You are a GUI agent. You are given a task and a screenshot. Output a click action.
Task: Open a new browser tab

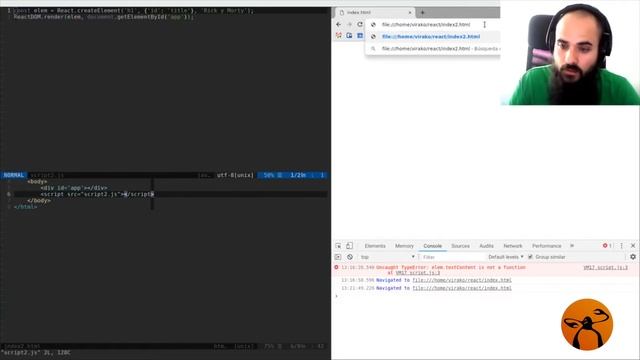[x=422, y=13]
